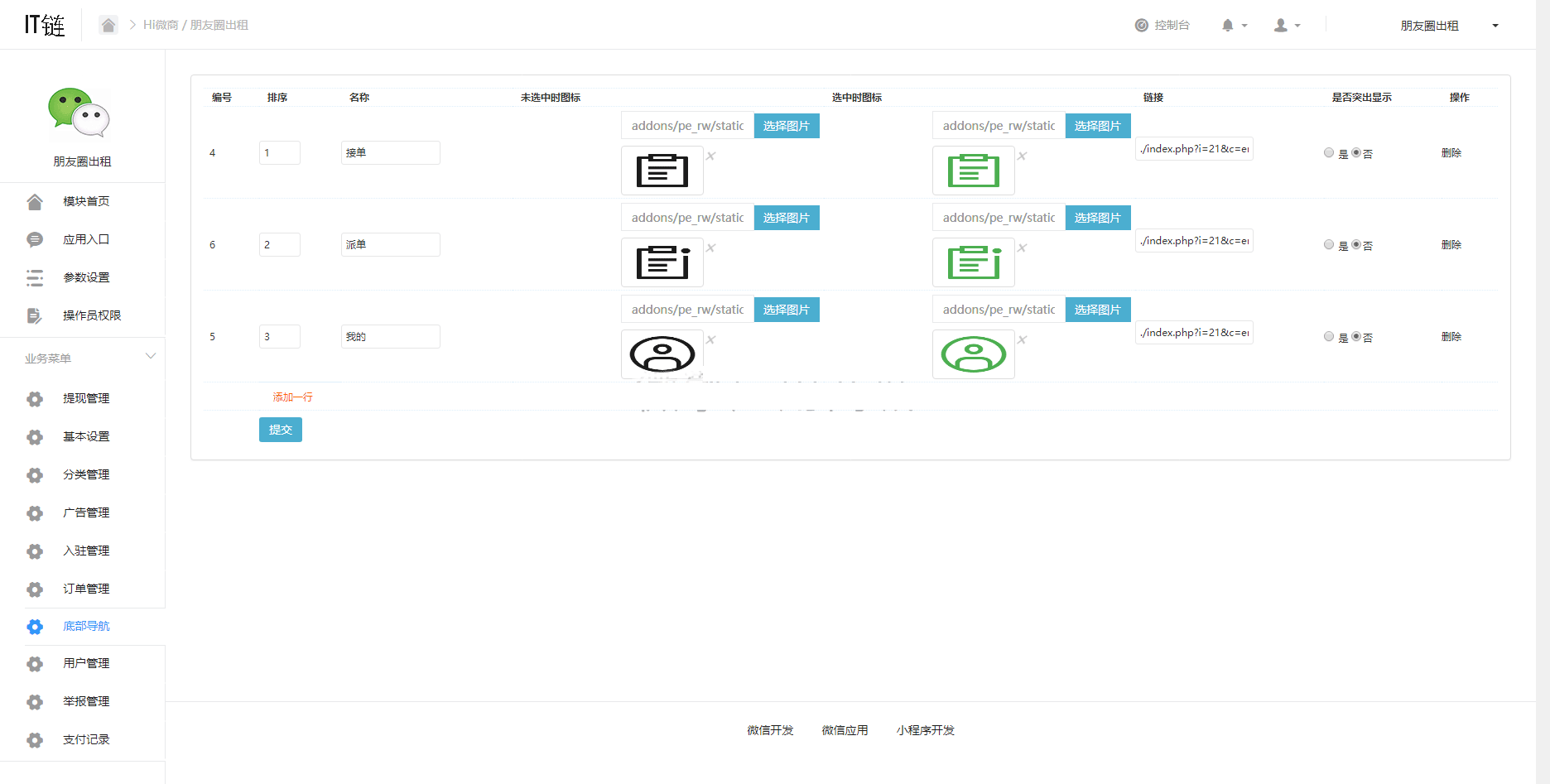Click the Hi微商 breadcrumb link
Image resolution: width=1550 pixels, height=784 pixels.
coord(161,25)
